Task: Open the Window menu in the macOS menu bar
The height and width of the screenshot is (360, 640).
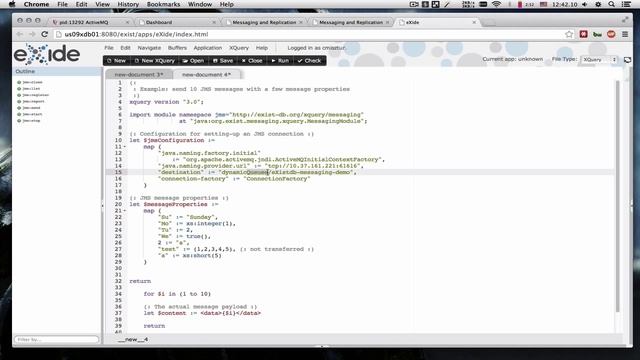Action: click(x=200, y=4)
